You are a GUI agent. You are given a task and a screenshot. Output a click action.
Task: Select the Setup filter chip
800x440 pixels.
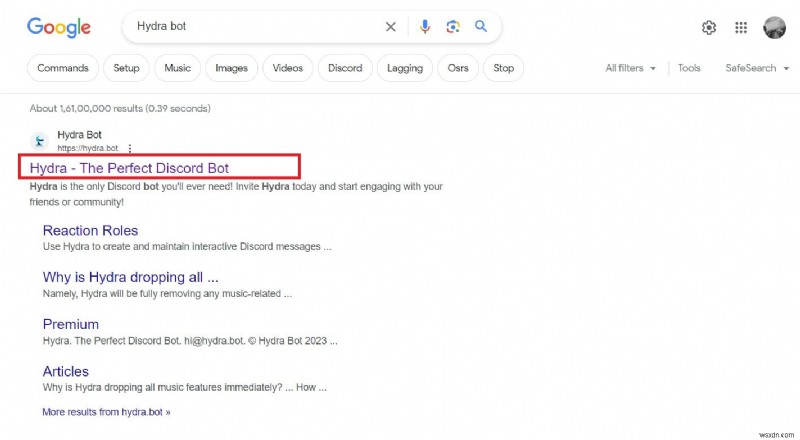tap(126, 68)
